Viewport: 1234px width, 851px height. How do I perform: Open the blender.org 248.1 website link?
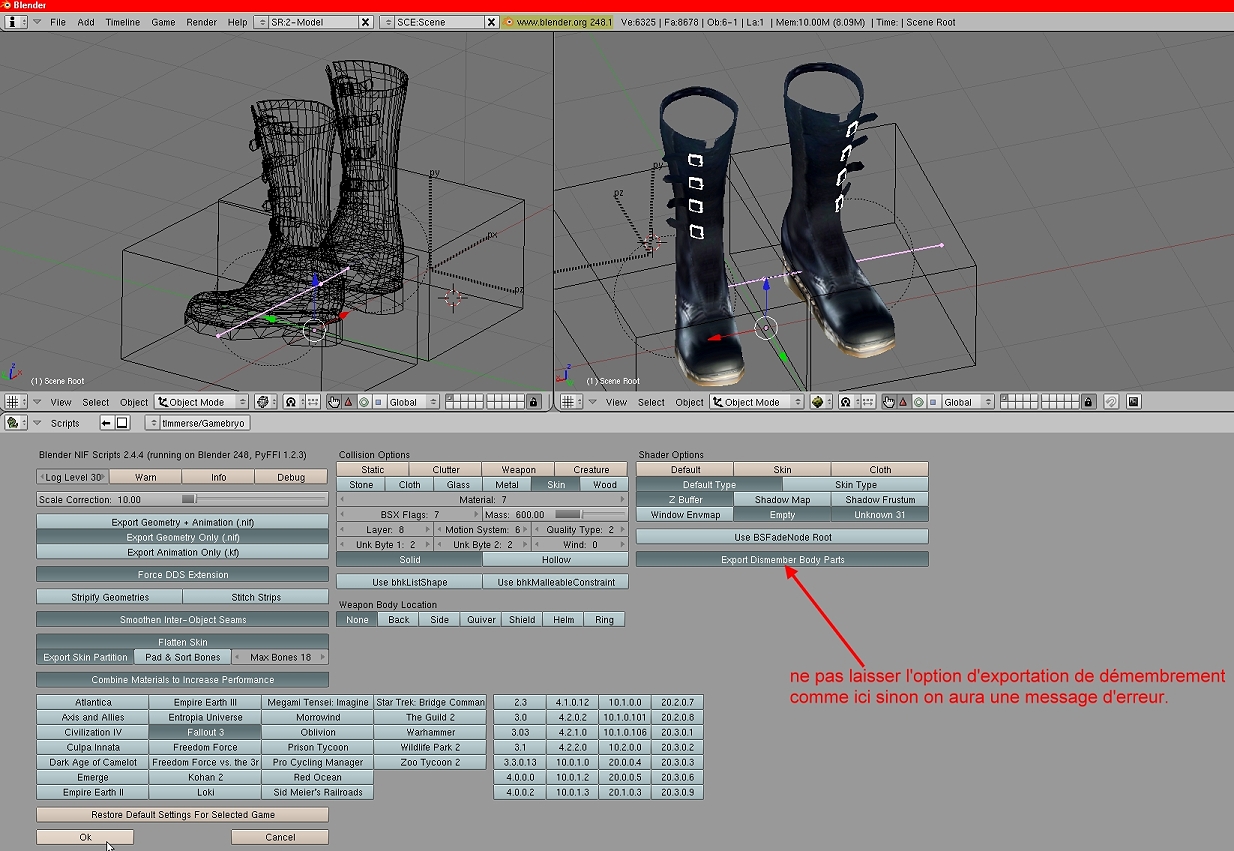click(x=558, y=22)
